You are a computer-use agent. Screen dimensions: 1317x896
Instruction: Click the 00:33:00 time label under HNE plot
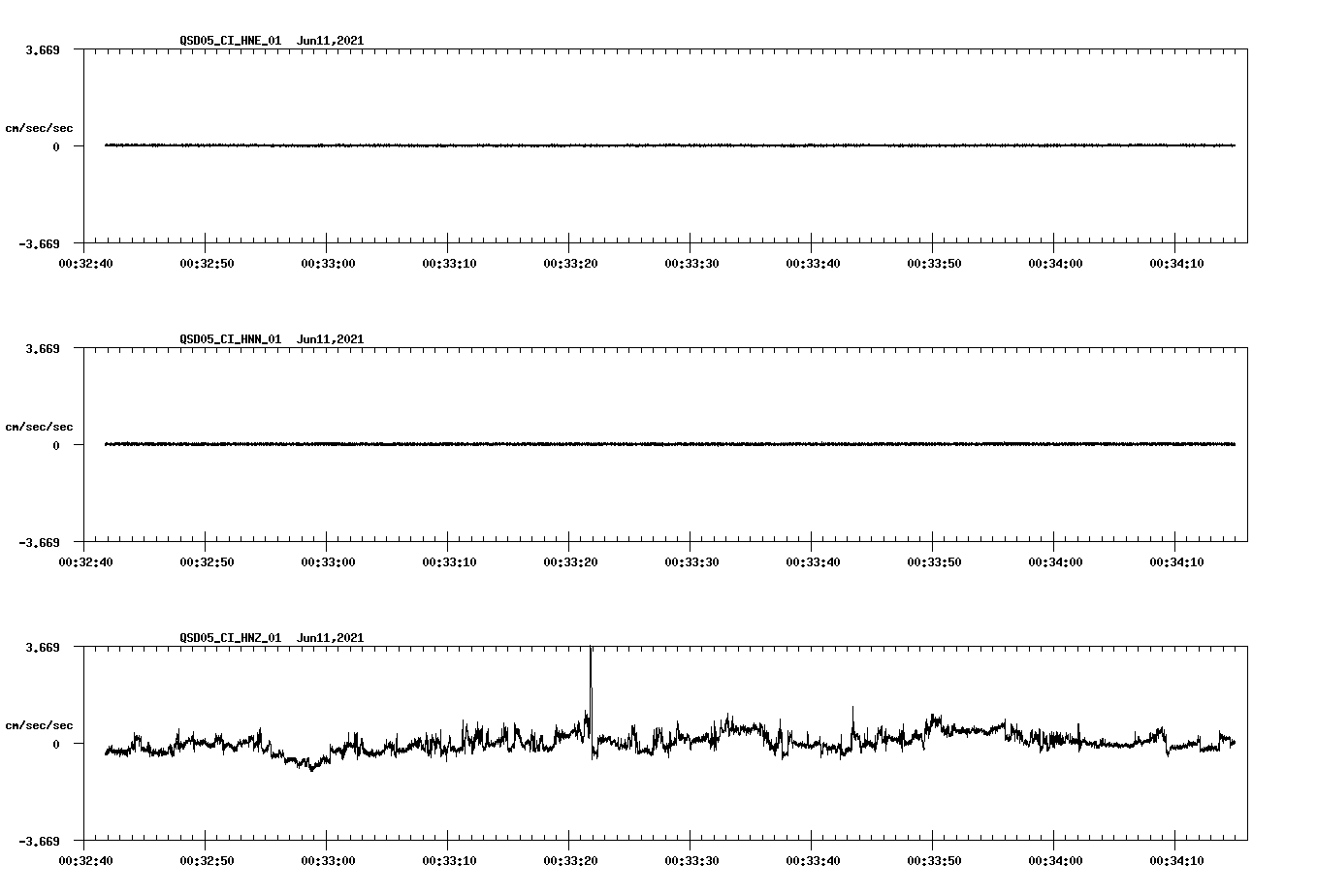point(328,263)
